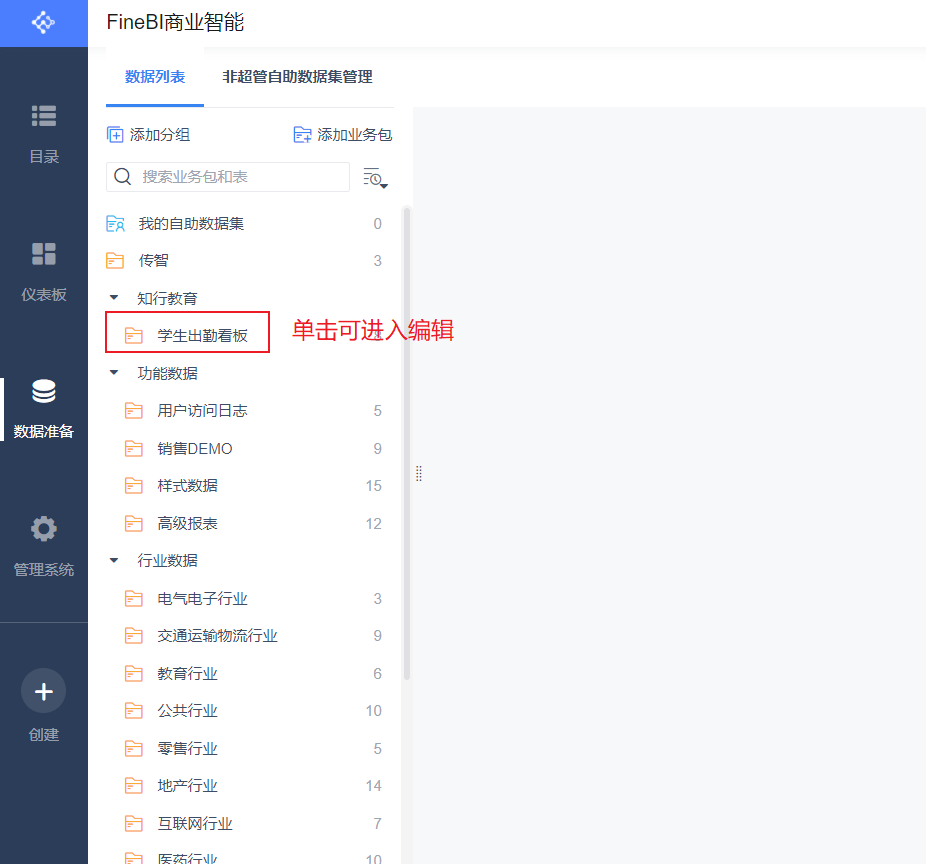
Task: Open the 目录 directory sidebar icon
Action: (44, 116)
